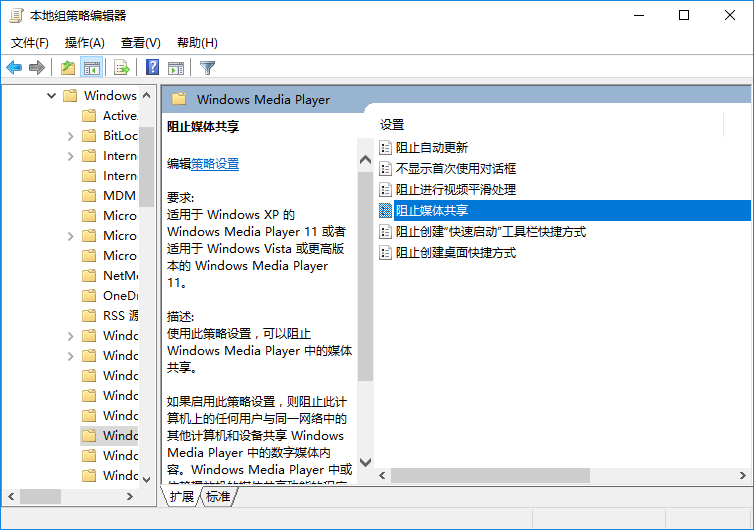
Task: Click the Back arrow toolbar icon
Action: (x=14, y=68)
